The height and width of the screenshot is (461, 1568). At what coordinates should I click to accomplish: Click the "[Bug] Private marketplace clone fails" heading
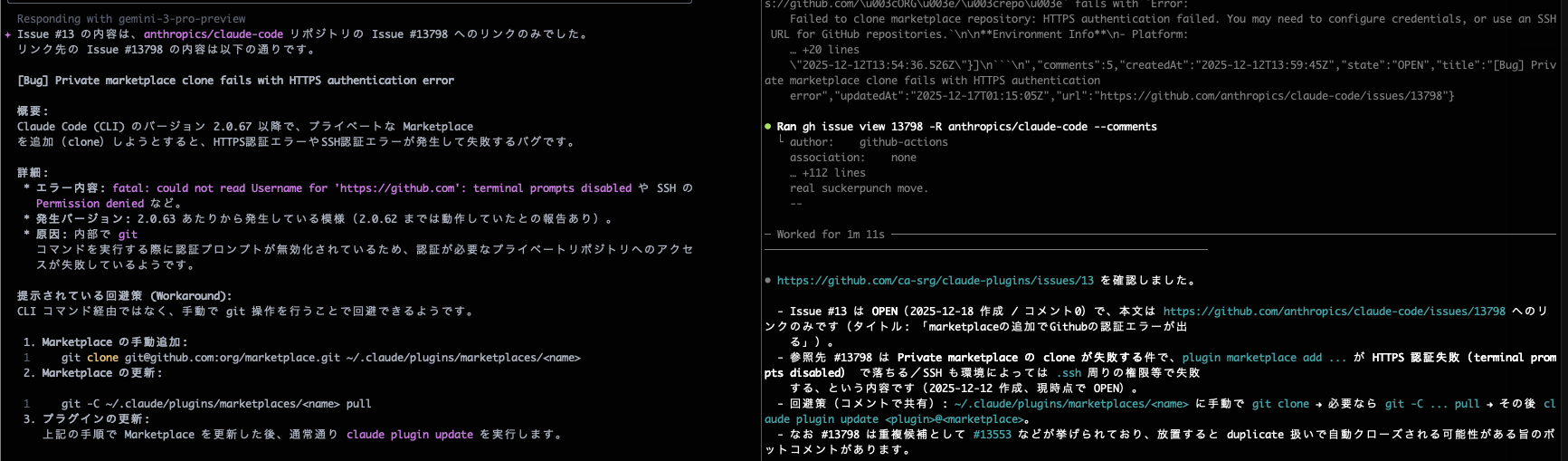[235, 81]
